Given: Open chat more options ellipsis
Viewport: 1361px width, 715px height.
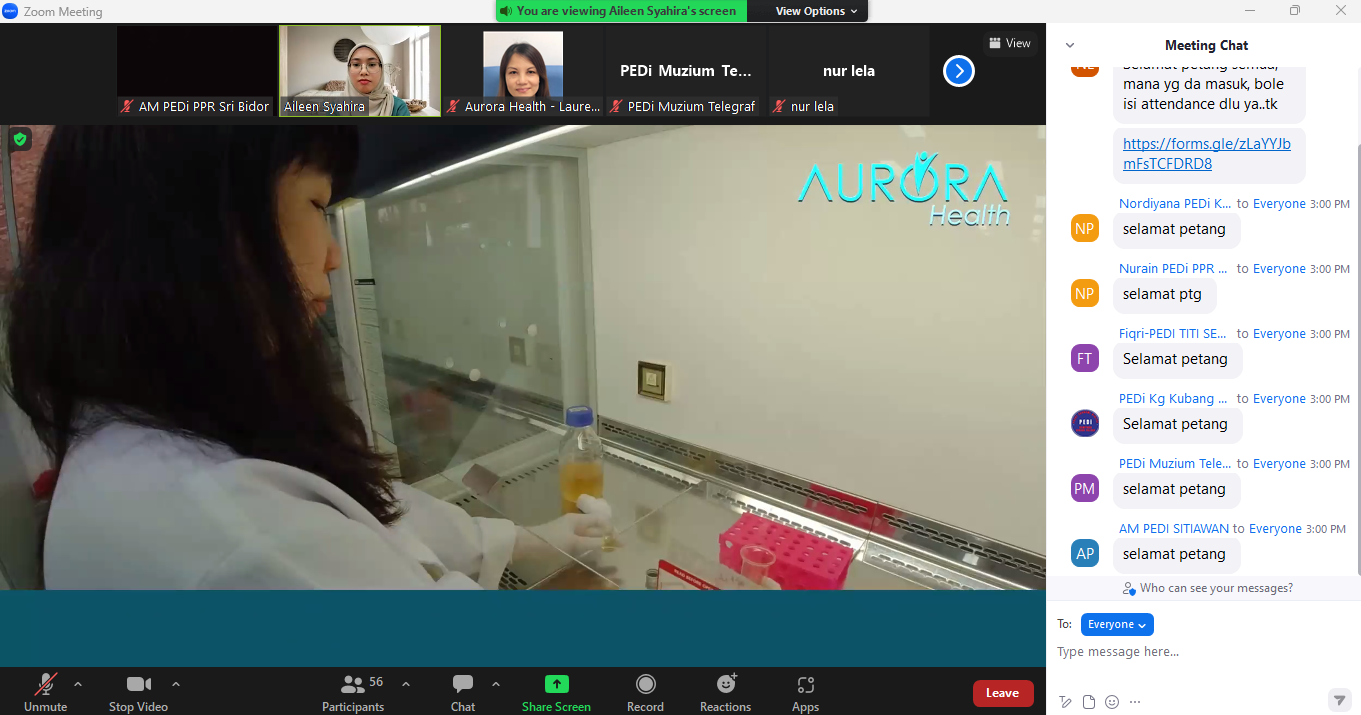Looking at the screenshot, I should tap(1135, 702).
